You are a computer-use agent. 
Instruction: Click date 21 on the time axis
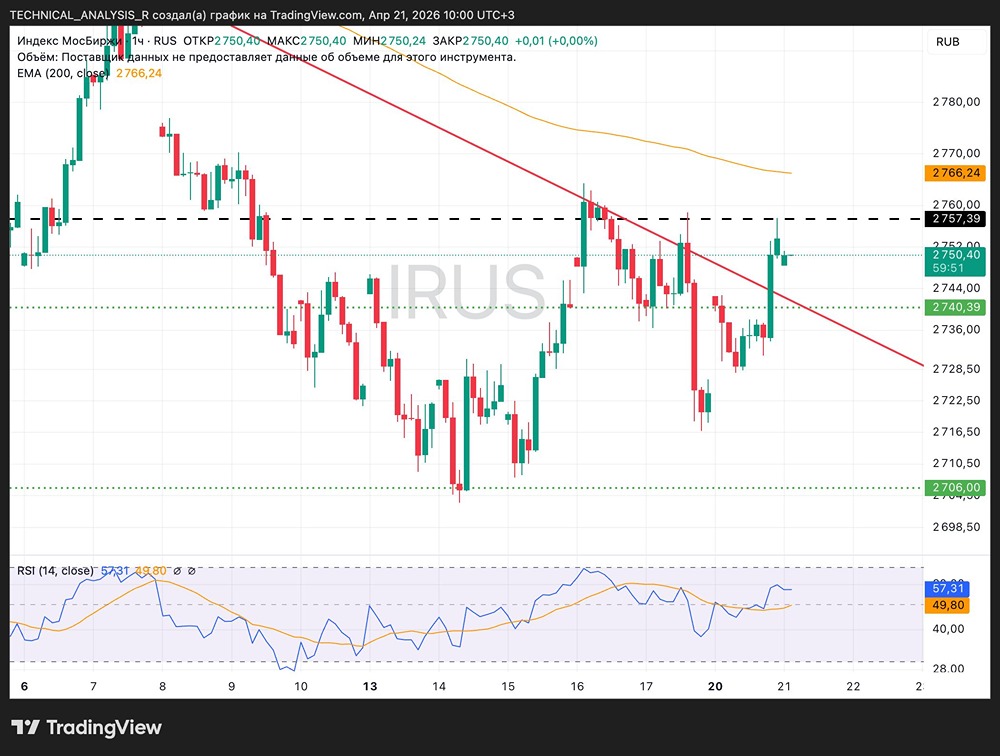pos(784,686)
